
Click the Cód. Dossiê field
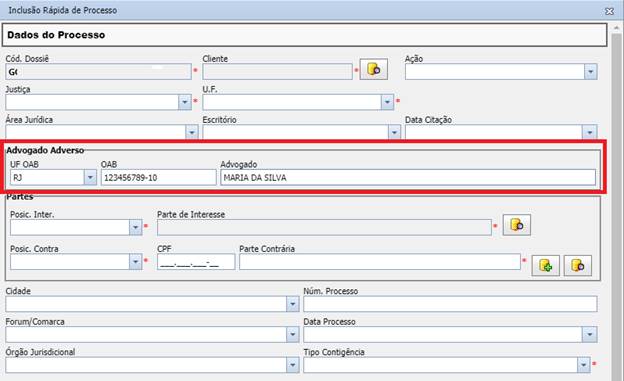point(98,72)
